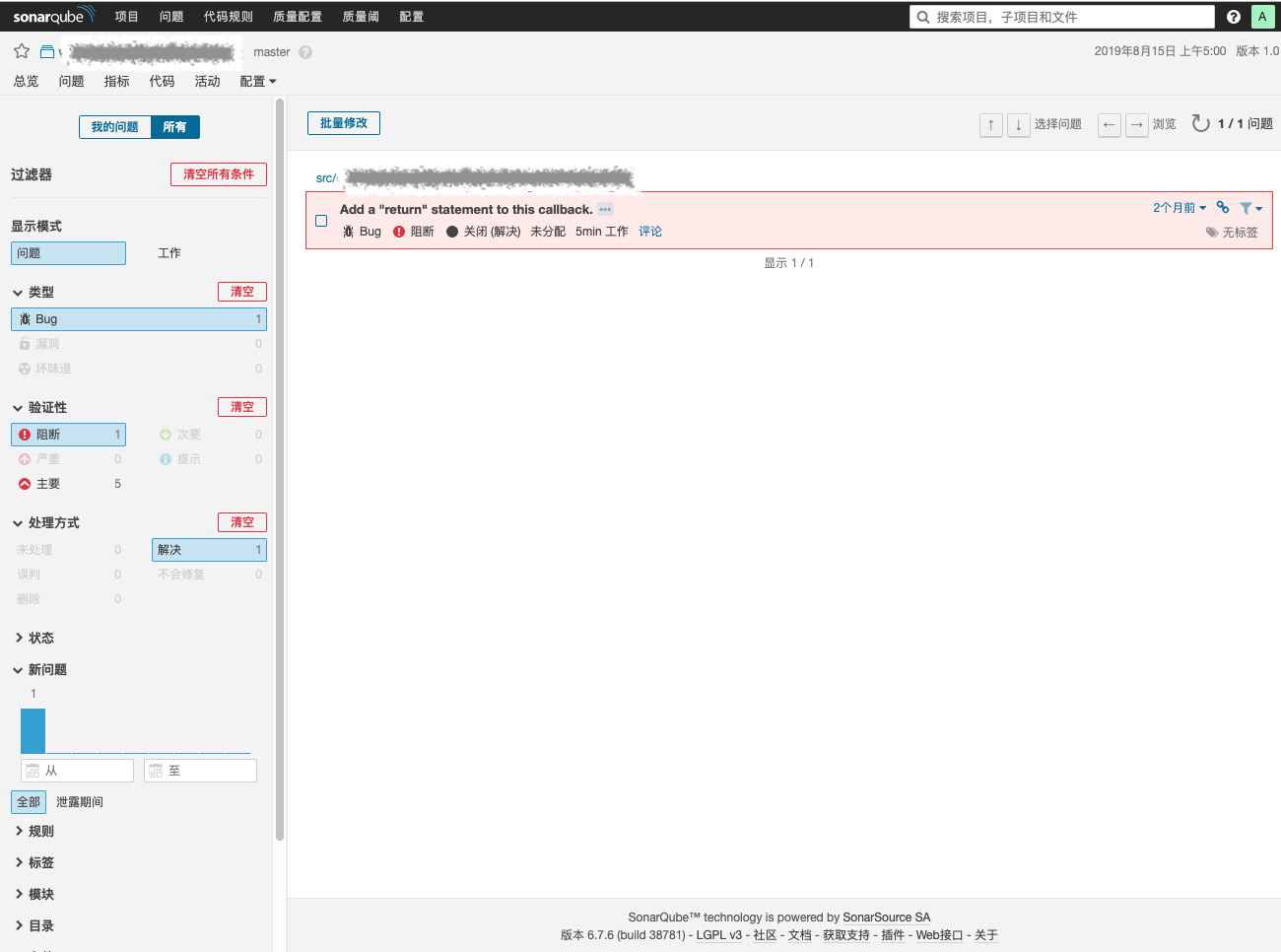The height and width of the screenshot is (952, 1281).
Task: Open the similar issues filter funnel icon
Action: click(x=1251, y=208)
